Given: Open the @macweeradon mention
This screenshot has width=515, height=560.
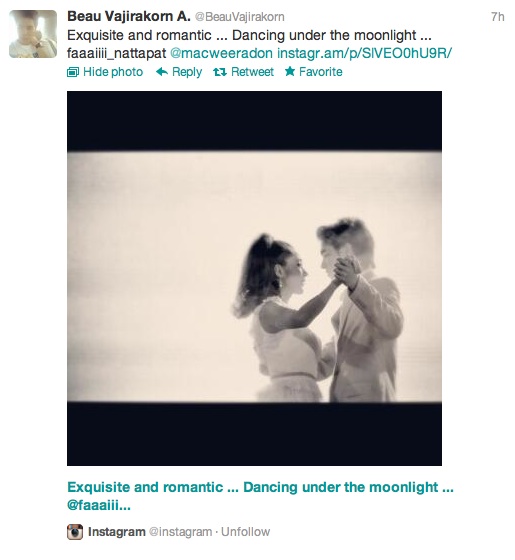Looking at the screenshot, I should tap(221, 53).
